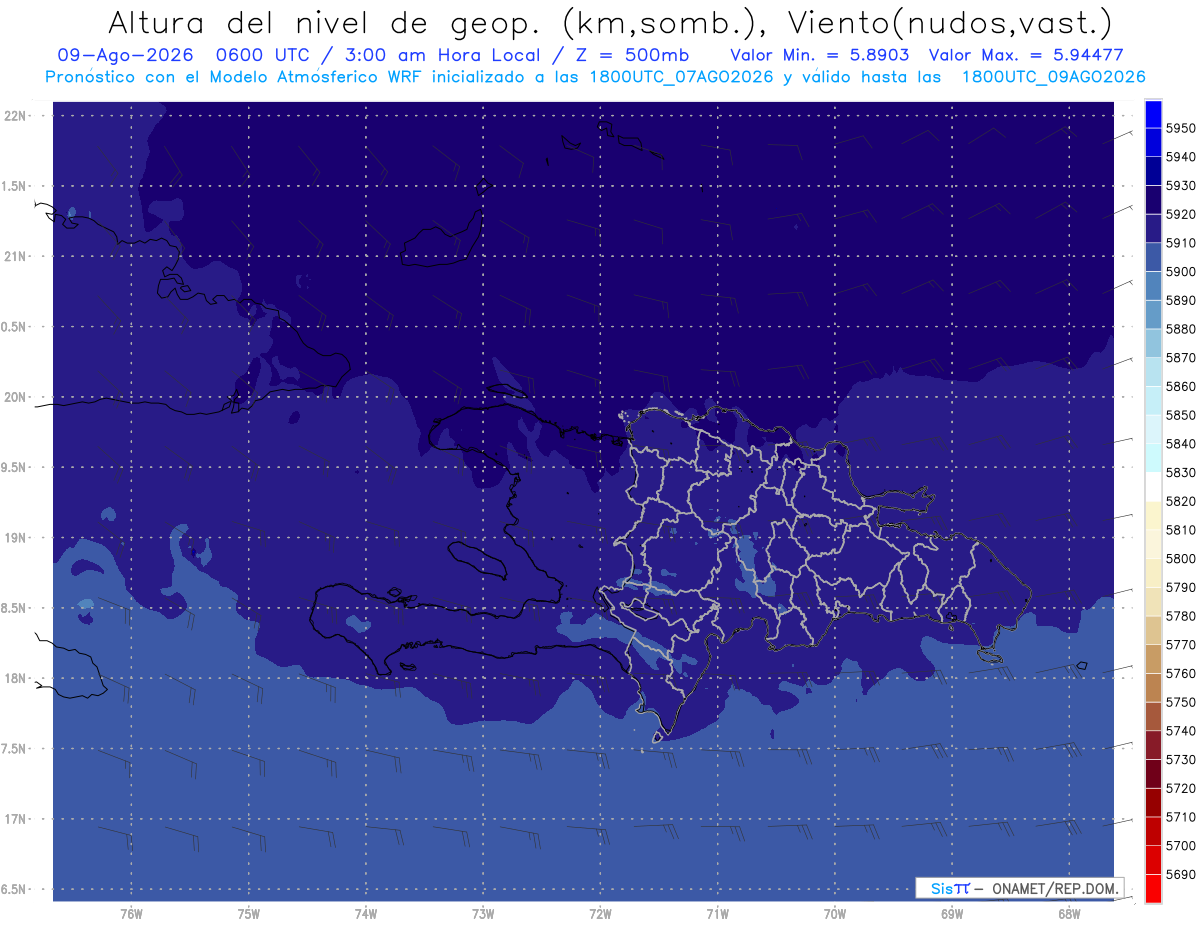
Task: Pick the dark maroon swatch between 5720 and 5730
Action: [1153, 774]
